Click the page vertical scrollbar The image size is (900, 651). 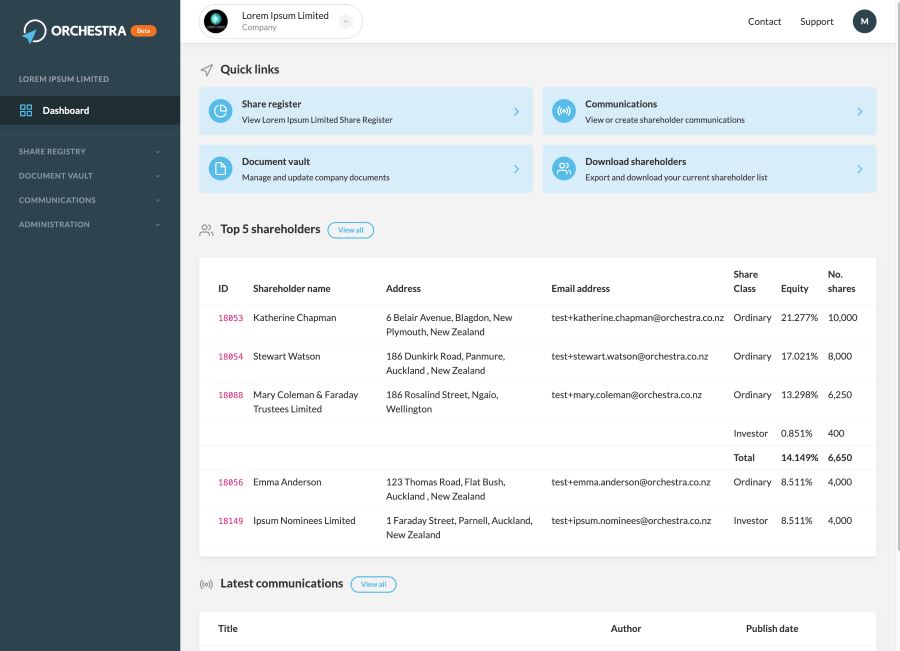897,276
